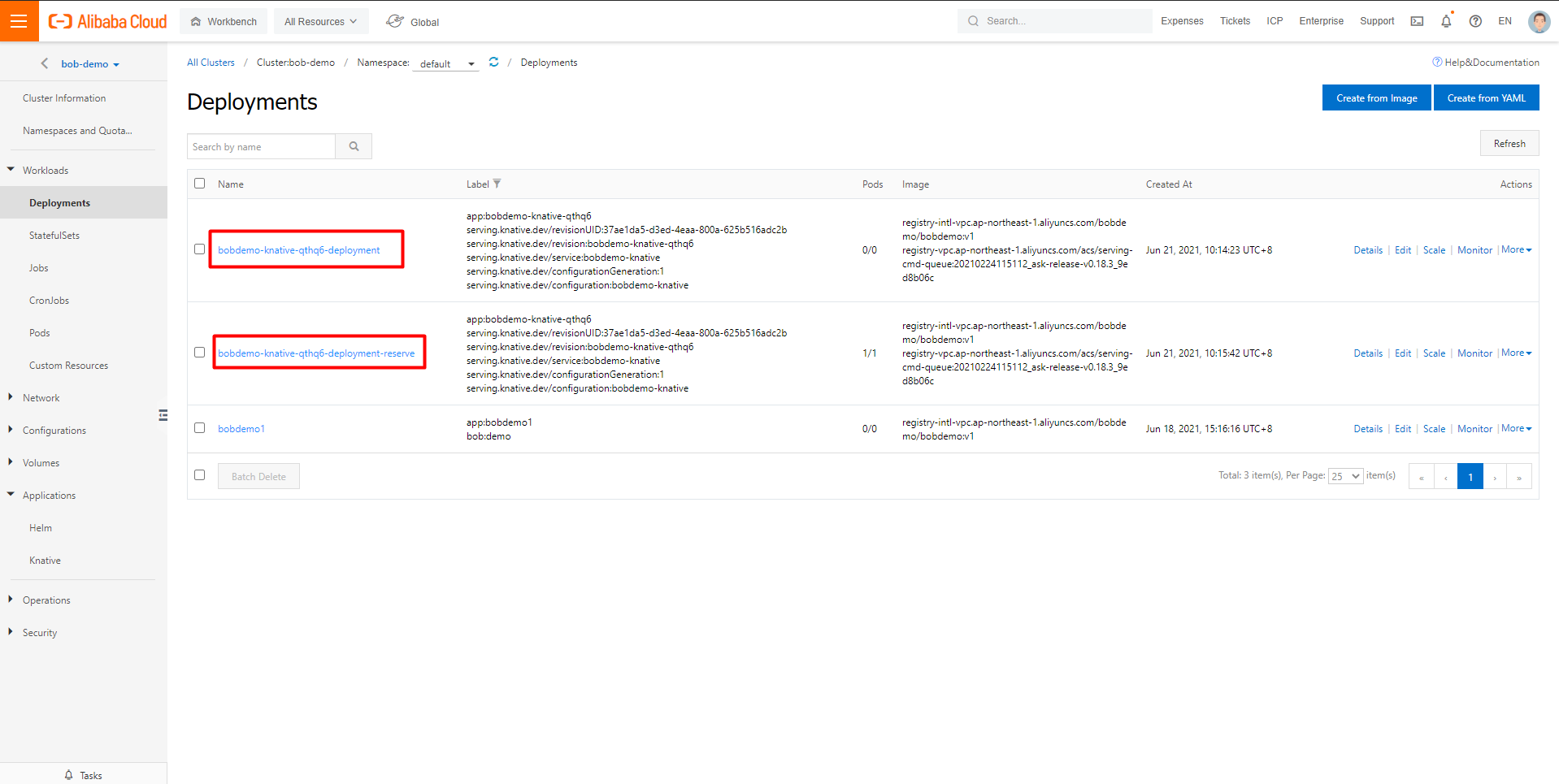
Task: Open the user avatar menu
Action: point(1539,21)
